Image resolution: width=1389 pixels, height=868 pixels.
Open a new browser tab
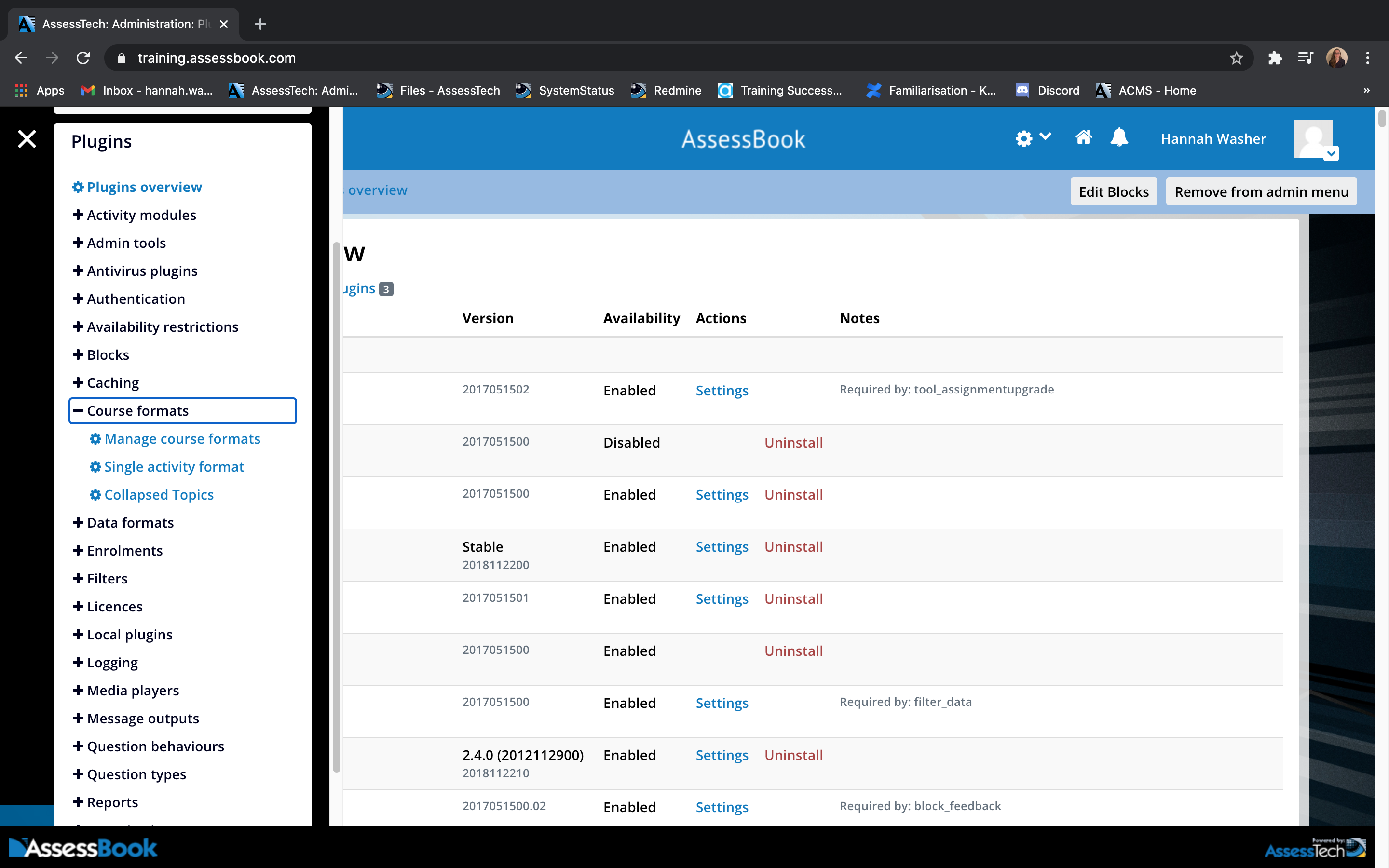[x=260, y=24]
